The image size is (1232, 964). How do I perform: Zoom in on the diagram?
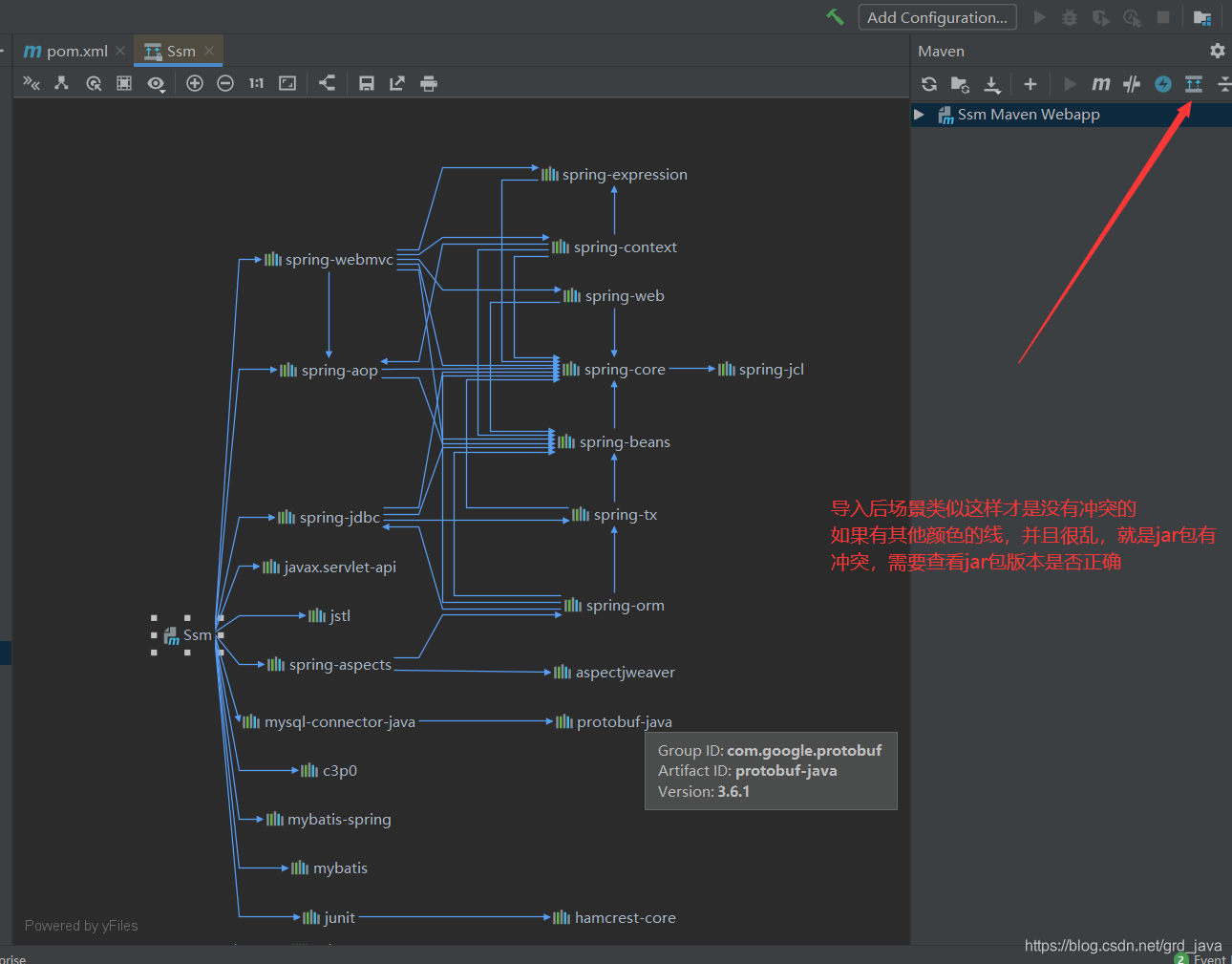pos(195,83)
